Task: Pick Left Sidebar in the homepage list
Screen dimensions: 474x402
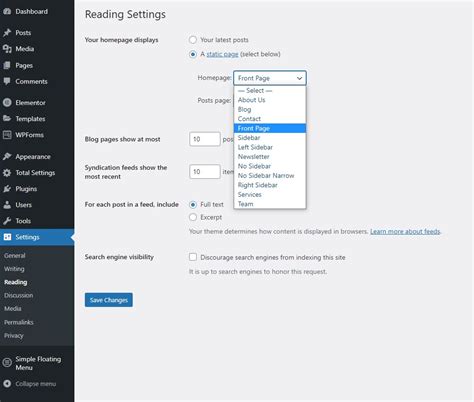Action: click(270, 147)
